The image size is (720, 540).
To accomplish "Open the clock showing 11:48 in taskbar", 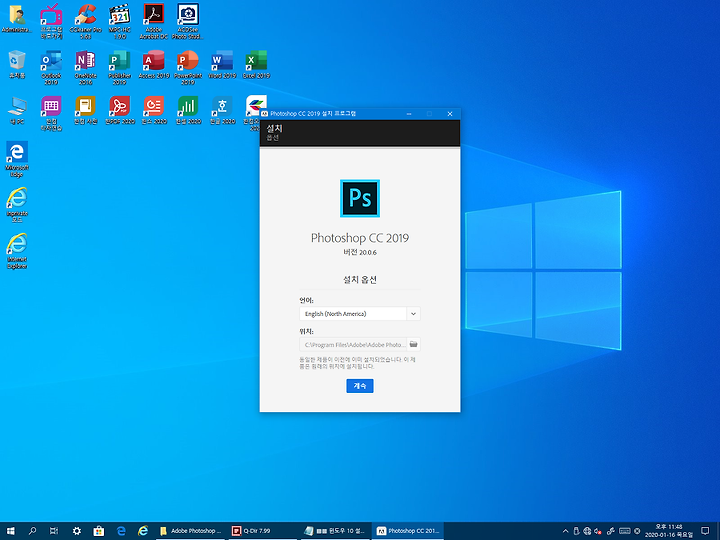I will [x=669, y=531].
